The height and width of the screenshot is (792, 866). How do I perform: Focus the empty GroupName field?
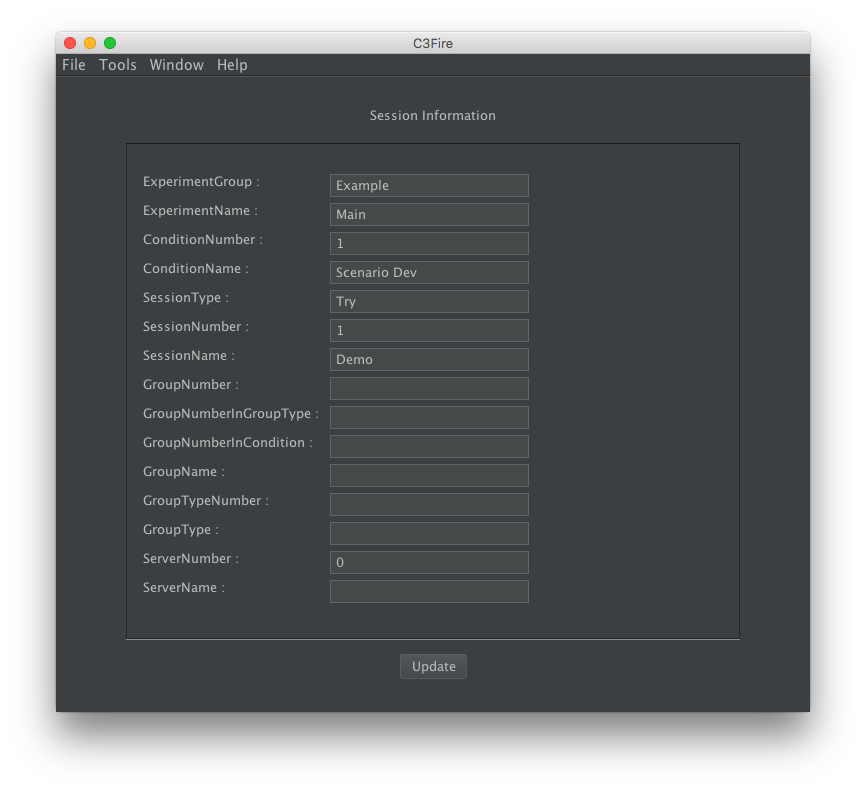429,476
